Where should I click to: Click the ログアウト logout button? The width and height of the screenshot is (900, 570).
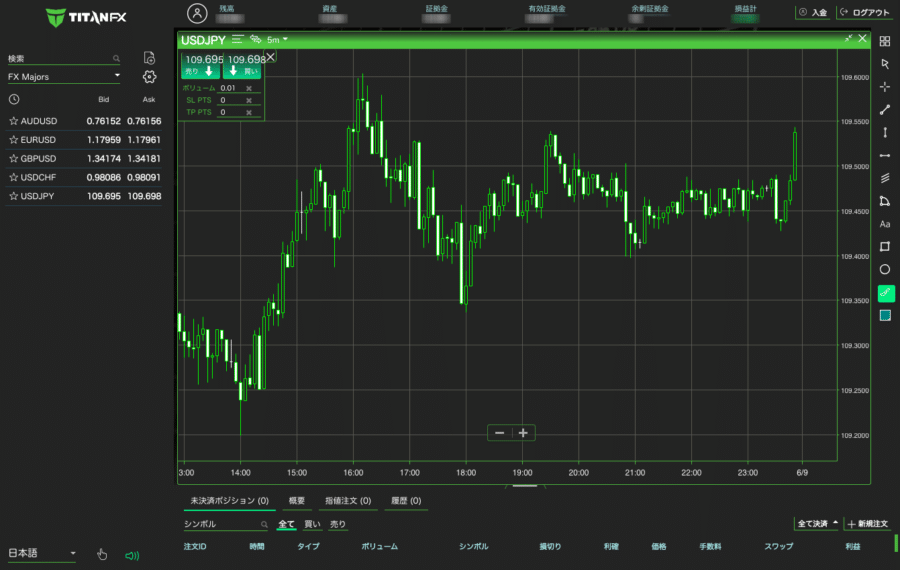(864, 12)
